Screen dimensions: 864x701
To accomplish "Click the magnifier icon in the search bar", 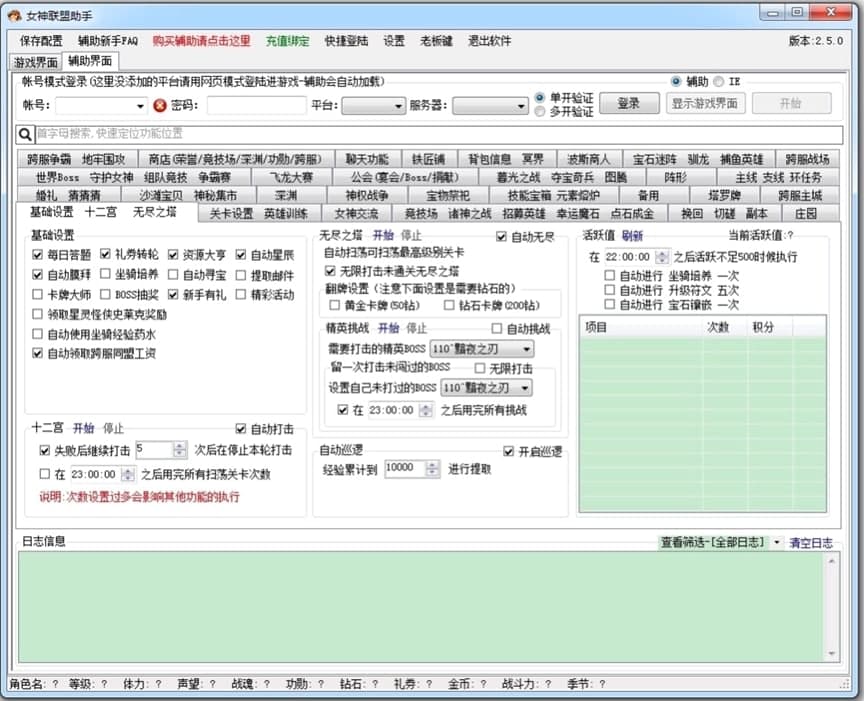I will pyautogui.click(x=26, y=133).
